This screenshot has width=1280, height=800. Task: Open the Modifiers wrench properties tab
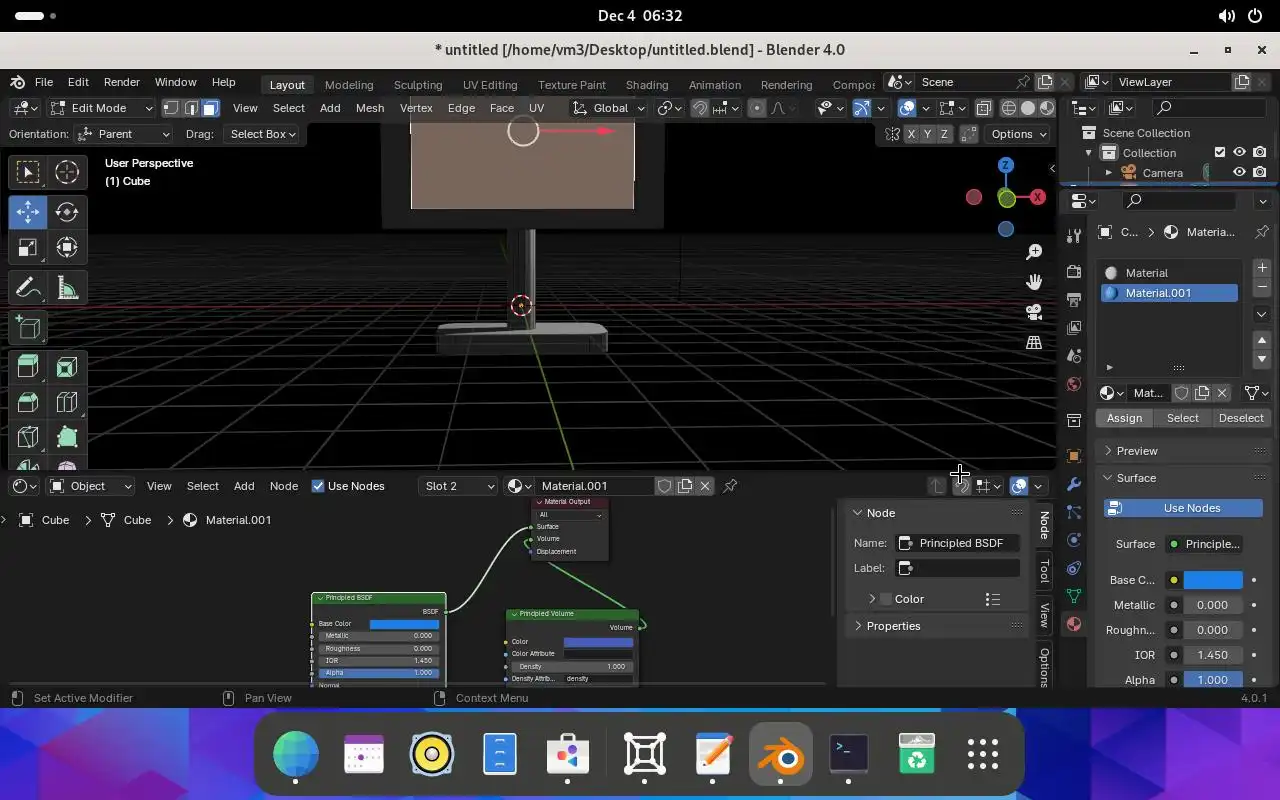click(x=1074, y=484)
